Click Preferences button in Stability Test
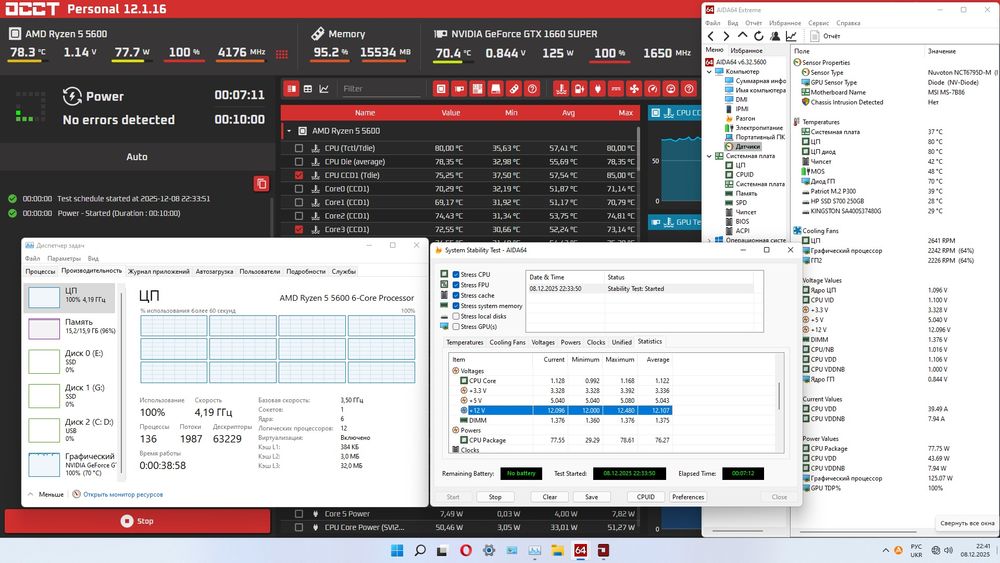Viewport: 1000px width, 563px height. (x=688, y=497)
